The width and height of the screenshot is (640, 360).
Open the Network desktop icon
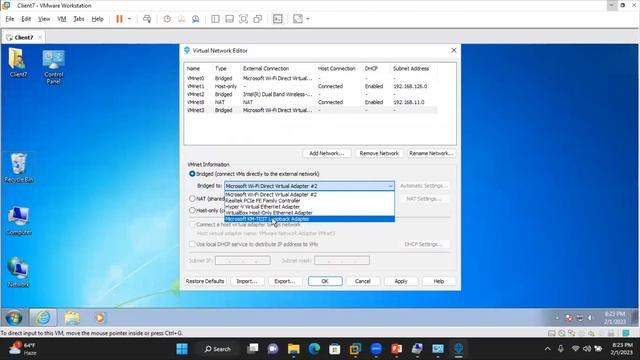pos(18,272)
